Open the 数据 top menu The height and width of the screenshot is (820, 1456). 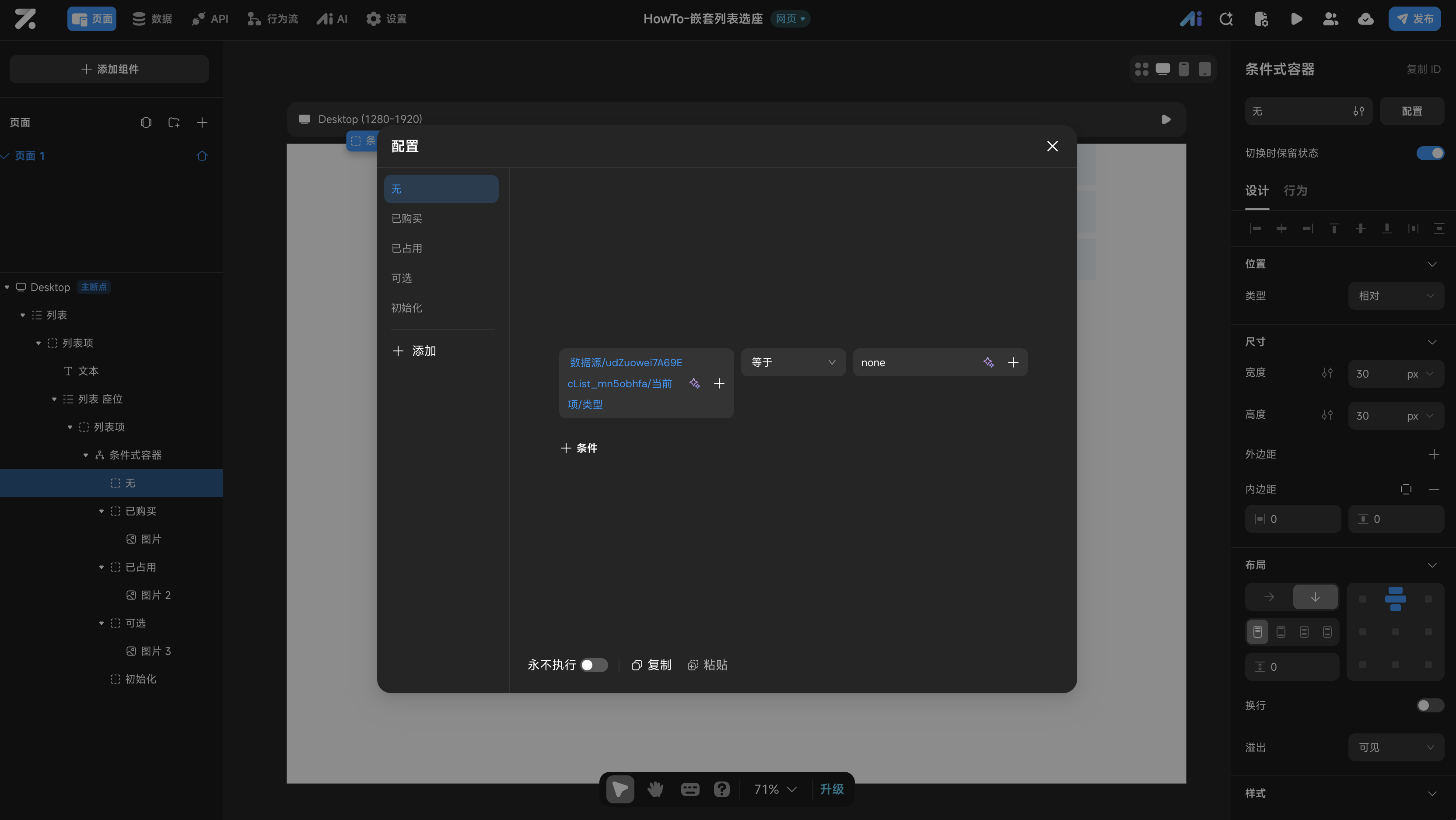tap(152, 19)
